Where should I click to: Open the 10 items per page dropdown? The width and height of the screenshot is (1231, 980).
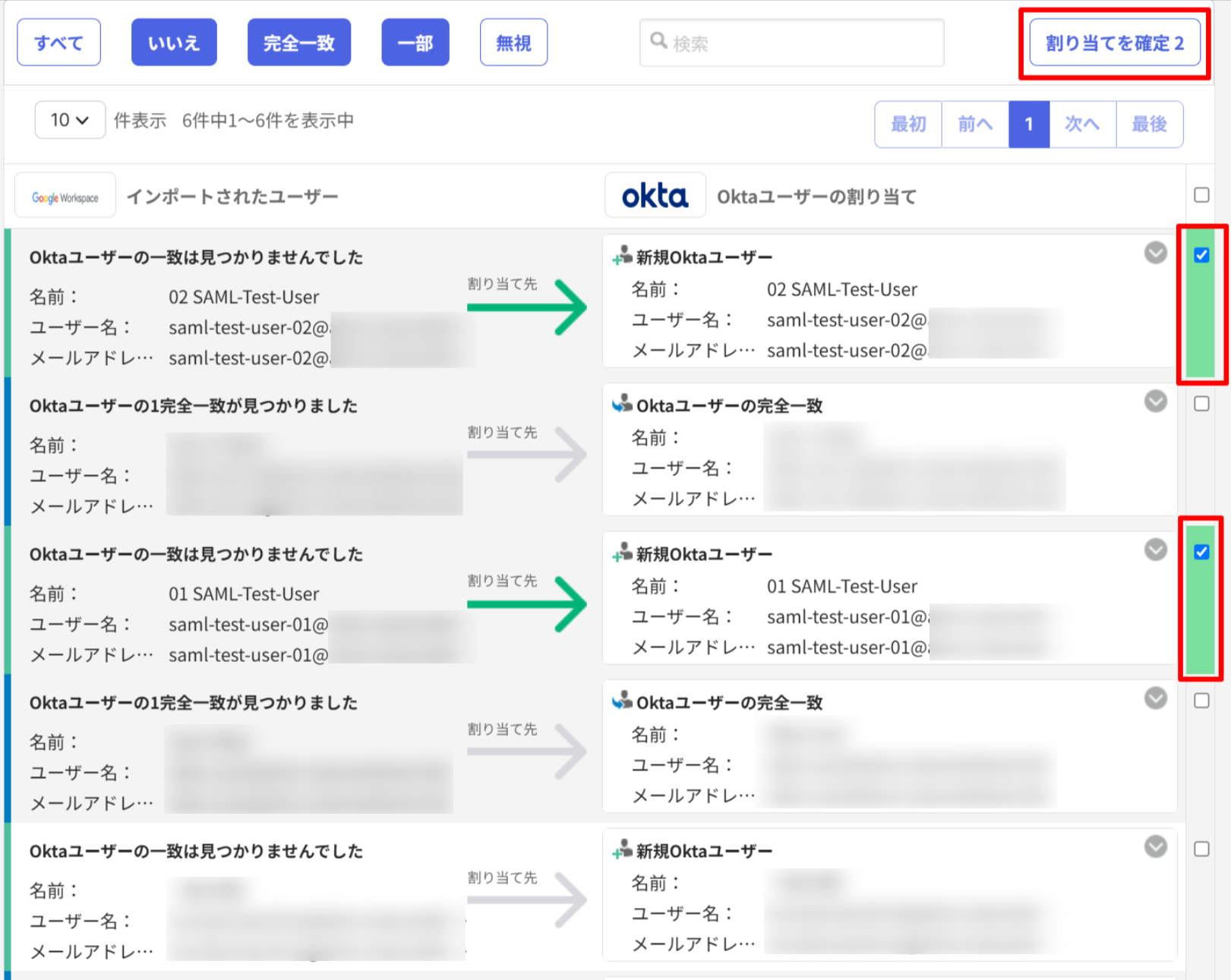[69, 119]
